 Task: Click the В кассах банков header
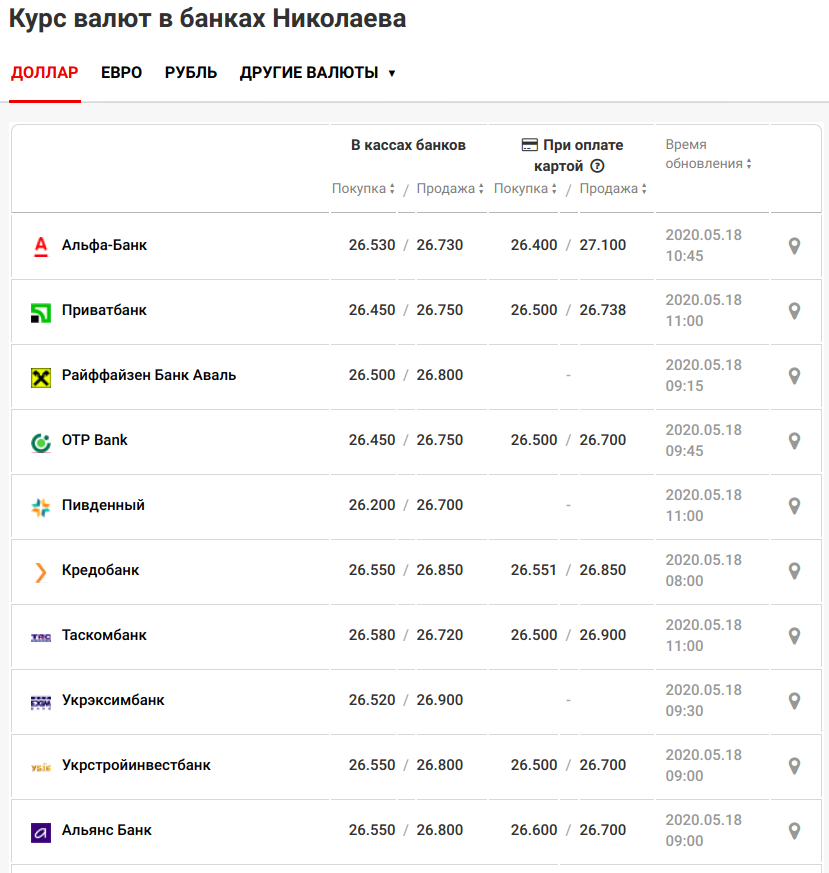[x=408, y=145]
